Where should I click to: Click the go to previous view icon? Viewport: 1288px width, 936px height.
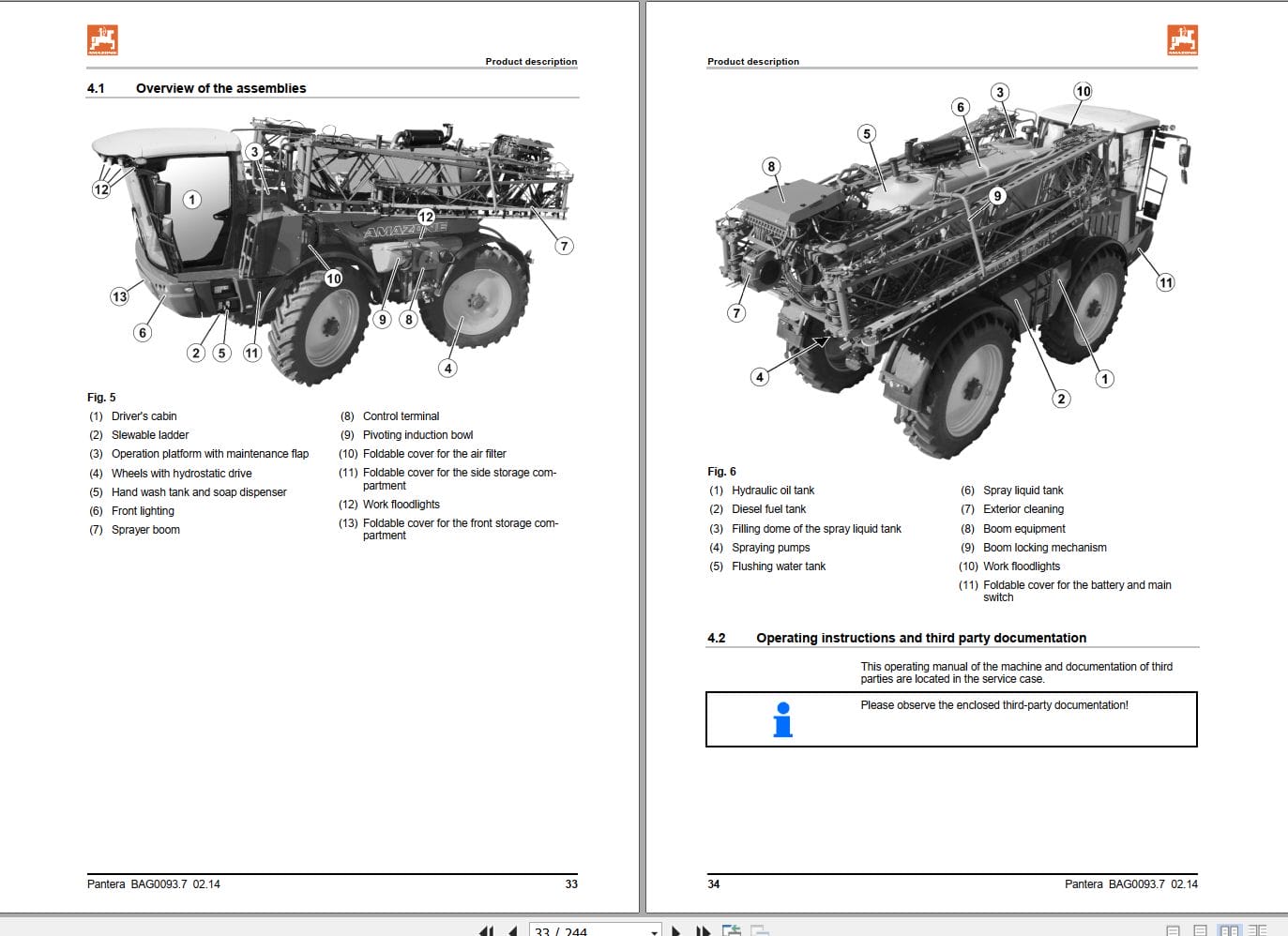[733, 930]
